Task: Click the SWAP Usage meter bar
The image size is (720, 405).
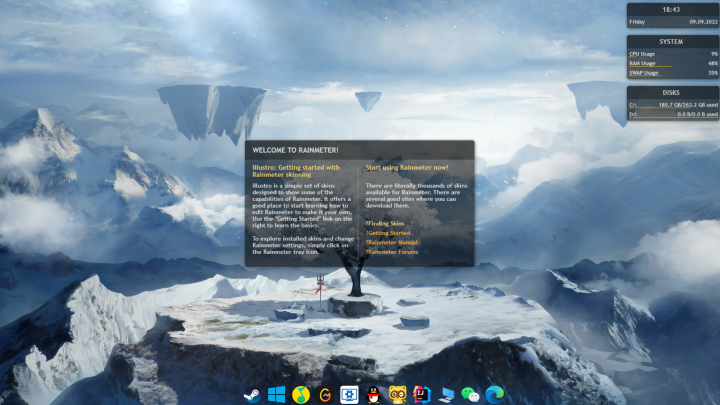Action: (673, 73)
